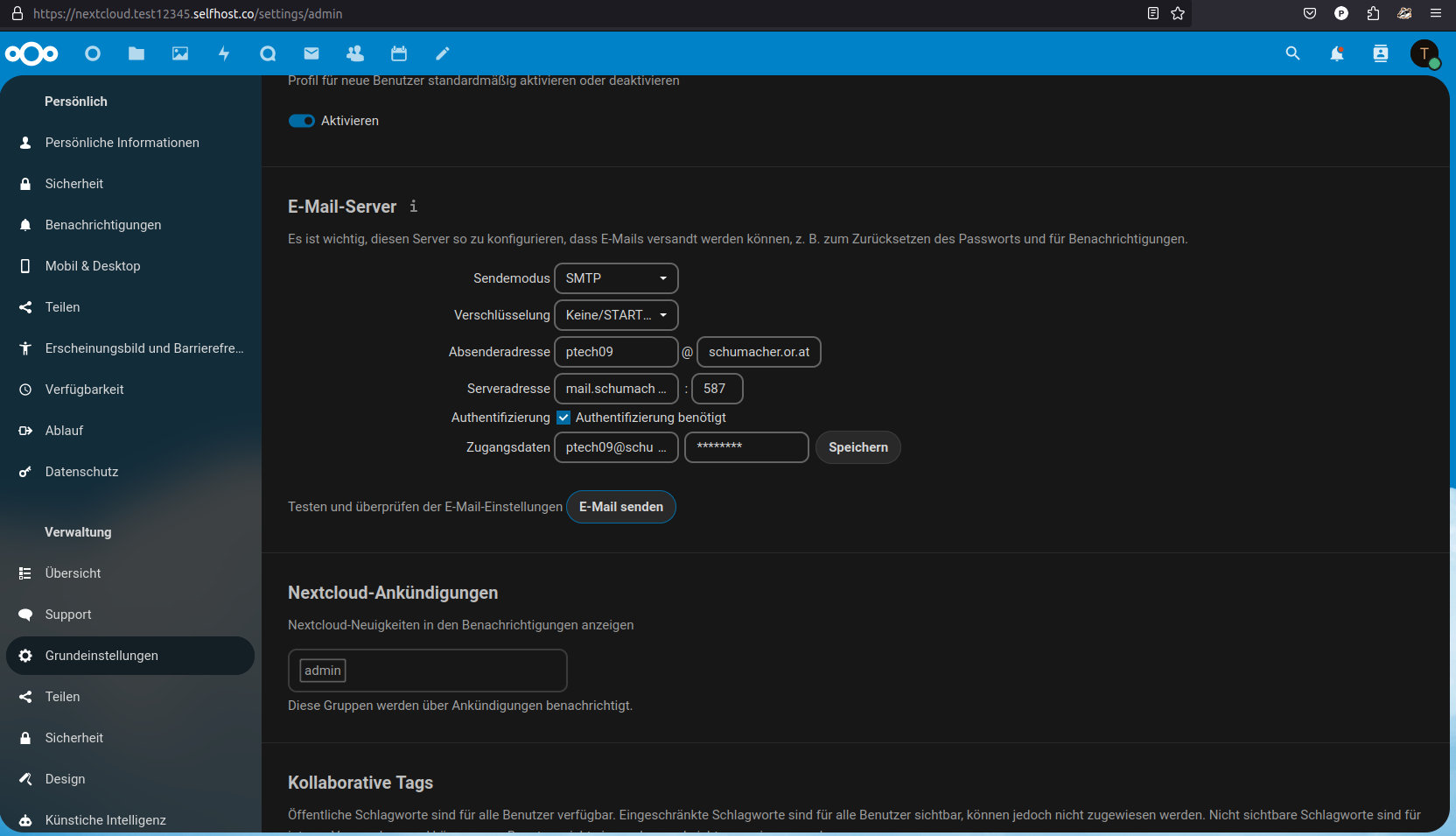The width and height of the screenshot is (1456, 836).
Task: Open the Mail envelope icon
Action: (311, 53)
